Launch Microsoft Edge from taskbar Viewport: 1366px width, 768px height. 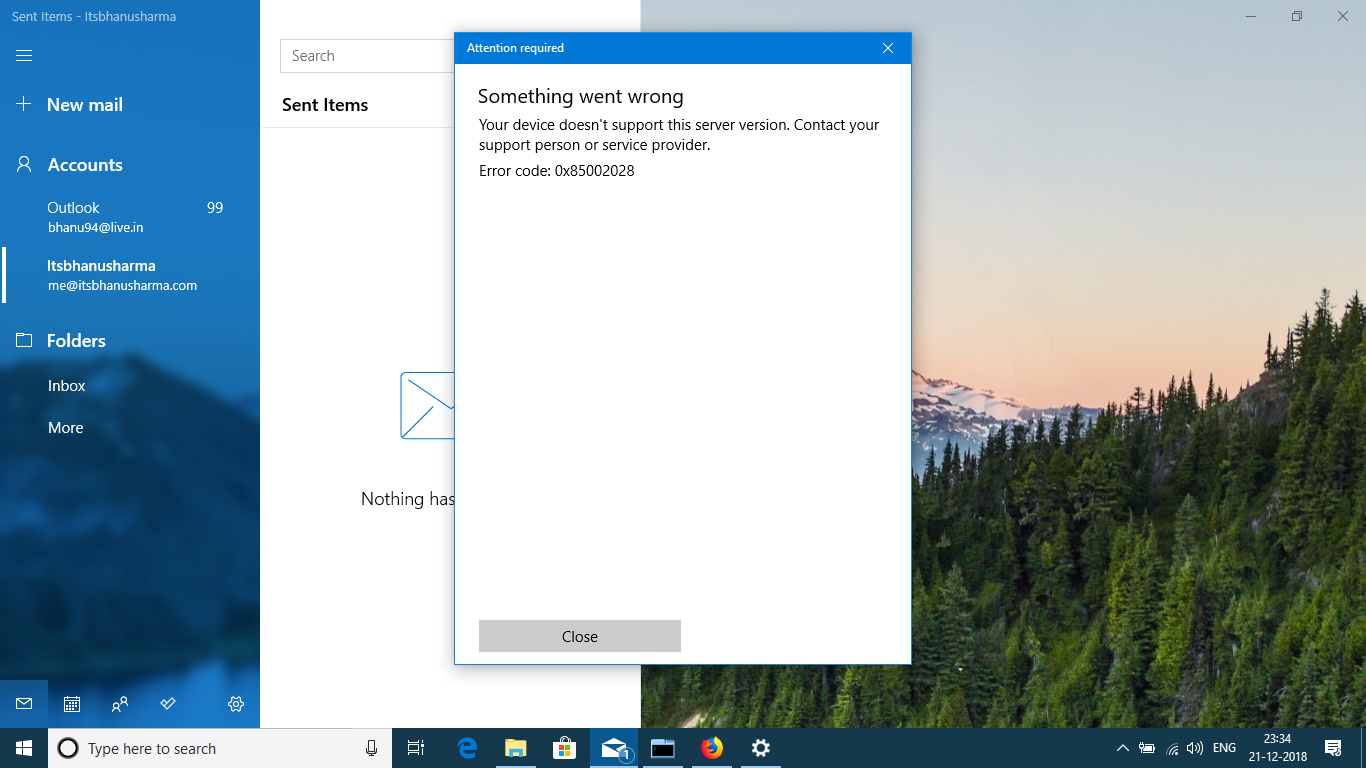pos(467,748)
